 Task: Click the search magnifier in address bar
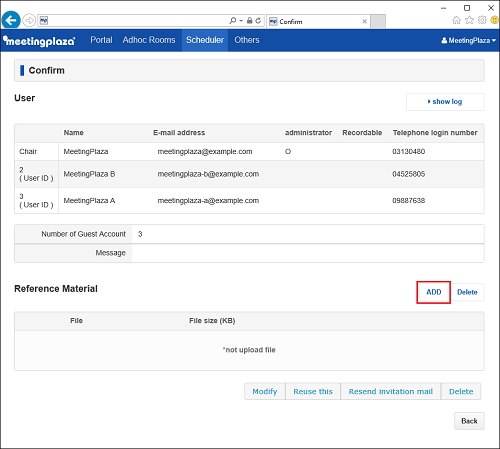click(233, 21)
